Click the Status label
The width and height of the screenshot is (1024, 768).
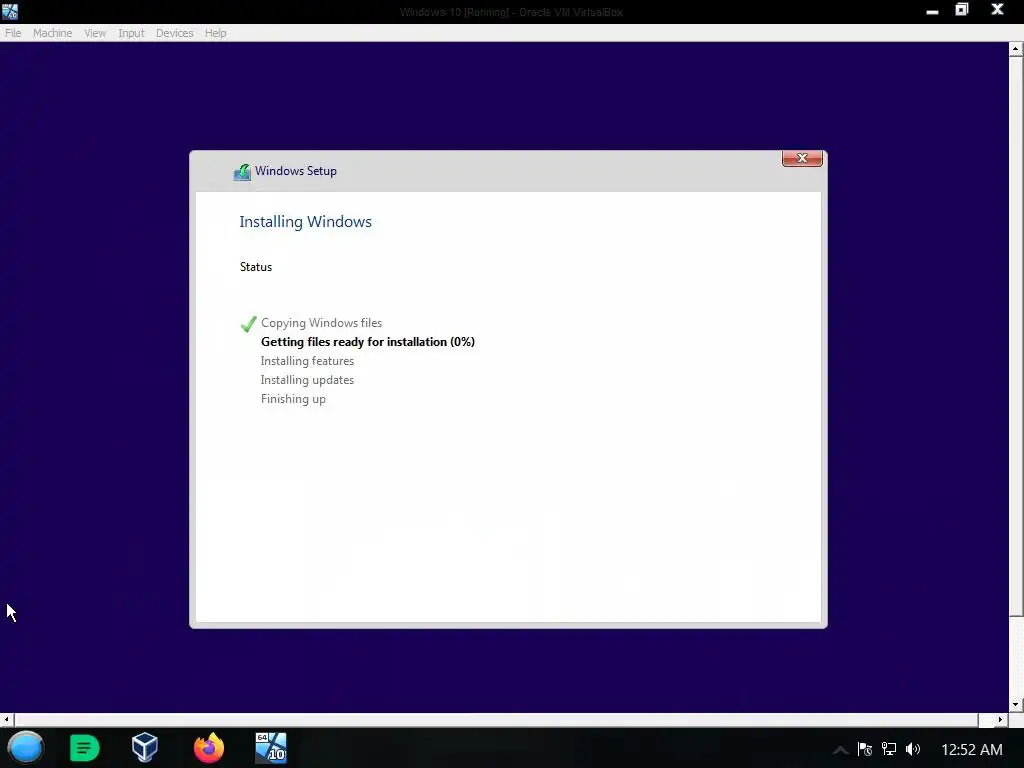[256, 266]
